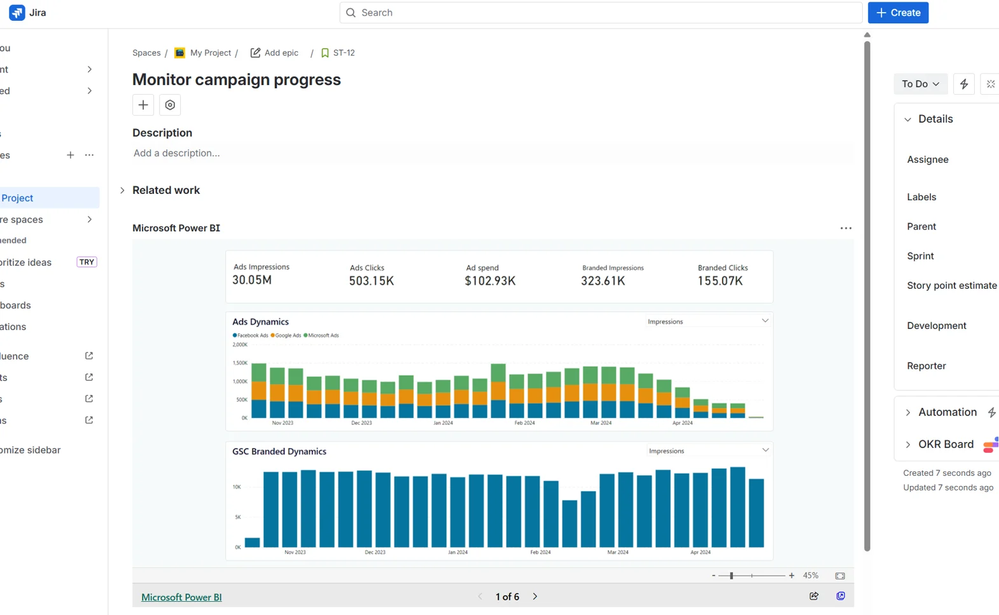
Task: Click the Power BI fit-to-page icon beside 45%
Action: [840, 575]
